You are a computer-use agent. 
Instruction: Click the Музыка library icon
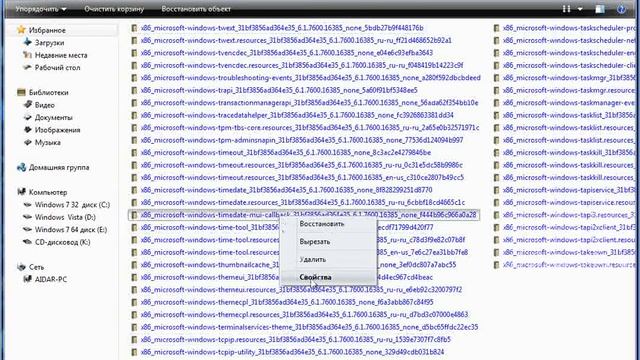[27, 142]
